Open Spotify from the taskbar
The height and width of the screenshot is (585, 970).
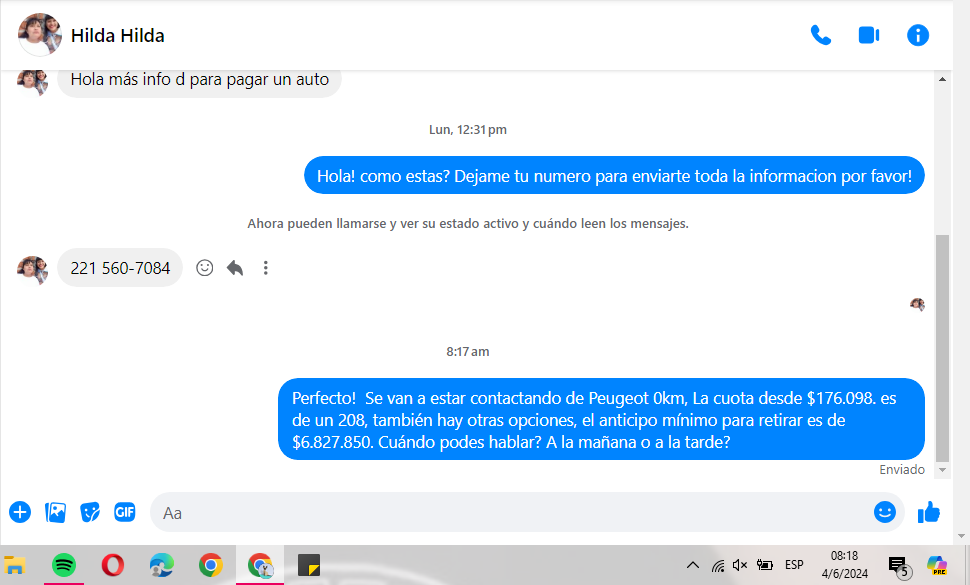pyautogui.click(x=64, y=565)
